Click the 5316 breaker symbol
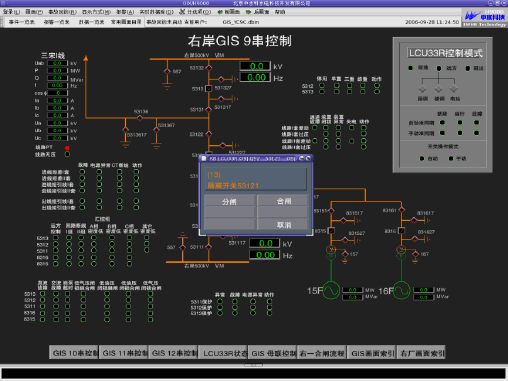Viewport: 508px width, 381px height. click(402, 230)
